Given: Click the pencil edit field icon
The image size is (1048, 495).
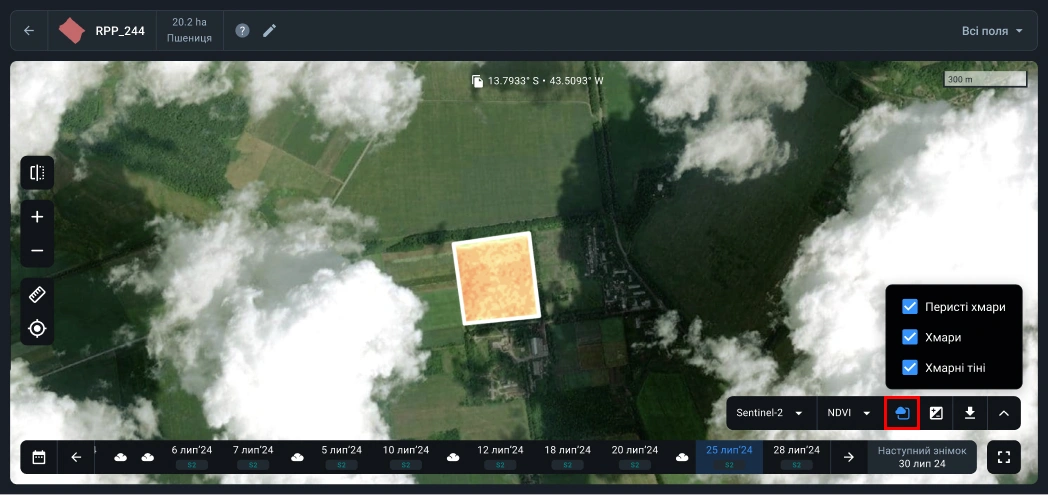Looking at the screenshot, I should tap(269, 31).
